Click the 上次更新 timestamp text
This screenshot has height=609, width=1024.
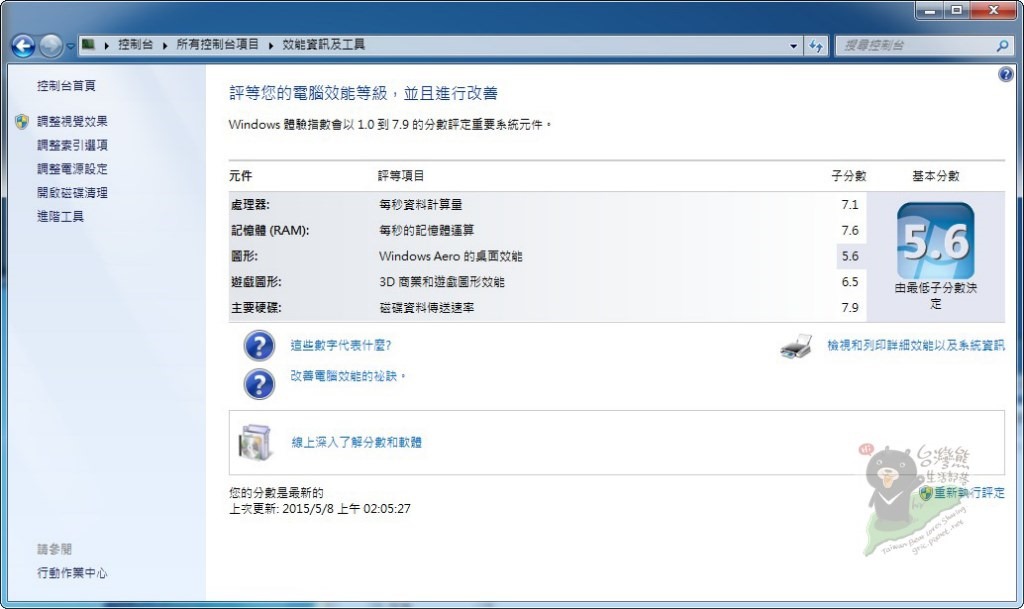pos(319,508)
